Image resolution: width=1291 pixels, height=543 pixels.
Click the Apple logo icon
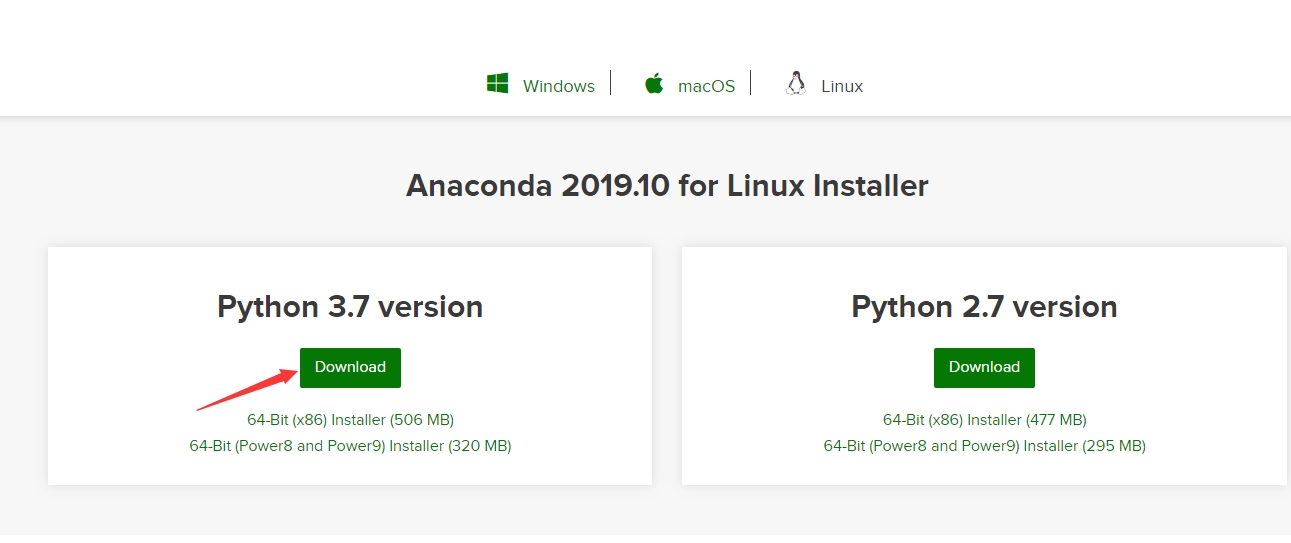pos(654,84)
